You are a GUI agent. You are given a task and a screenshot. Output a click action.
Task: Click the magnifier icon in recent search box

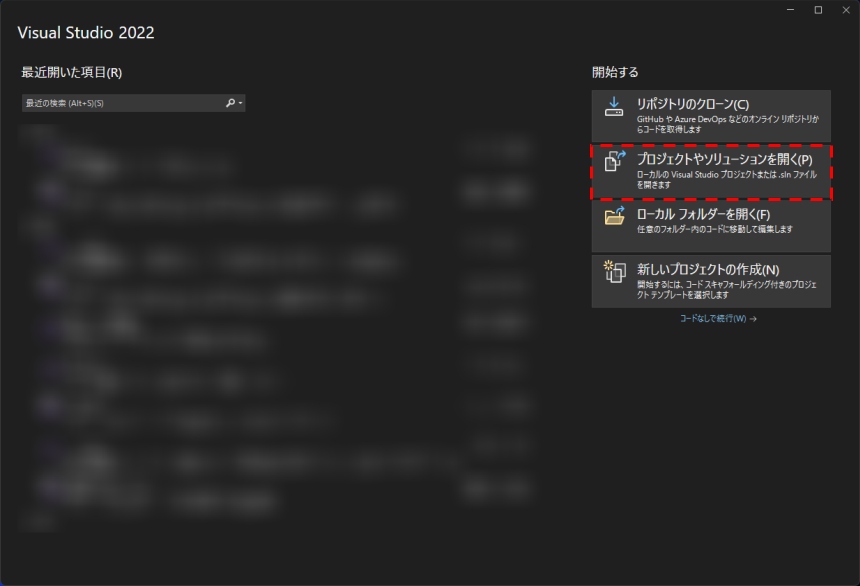(x=230, y=103)
